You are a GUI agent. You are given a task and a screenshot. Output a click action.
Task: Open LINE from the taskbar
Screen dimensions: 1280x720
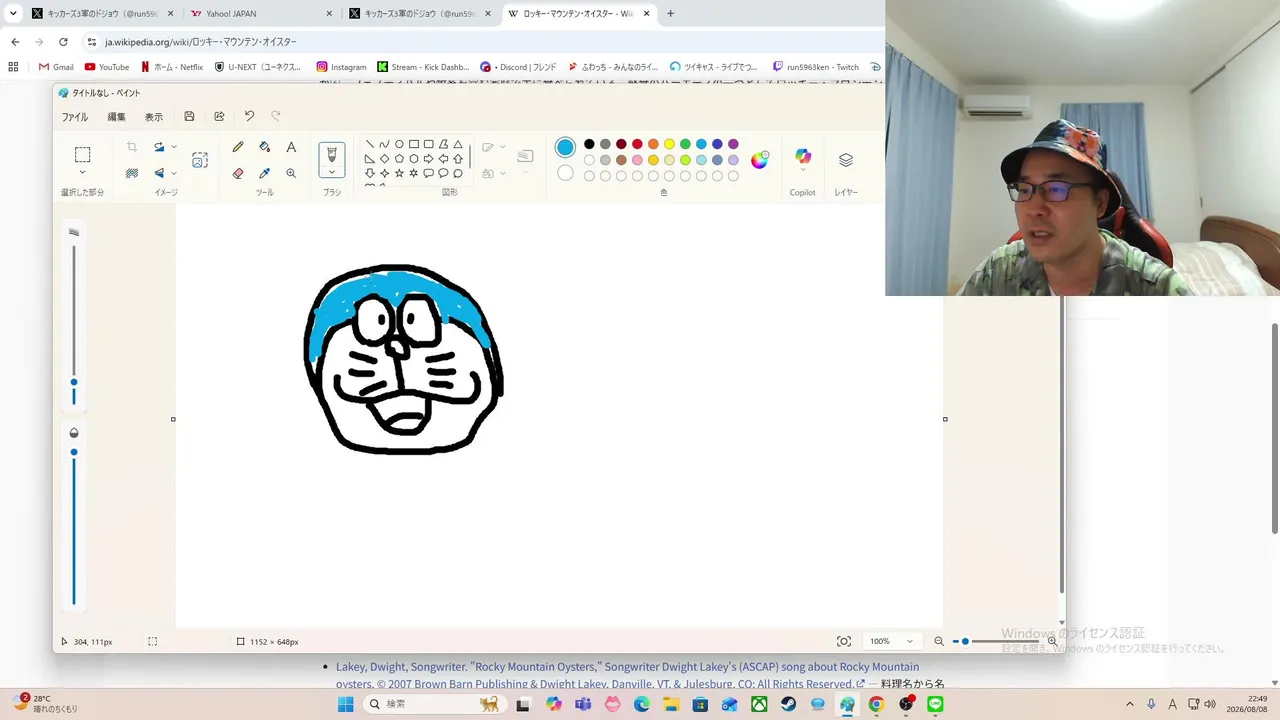[935, 704]
